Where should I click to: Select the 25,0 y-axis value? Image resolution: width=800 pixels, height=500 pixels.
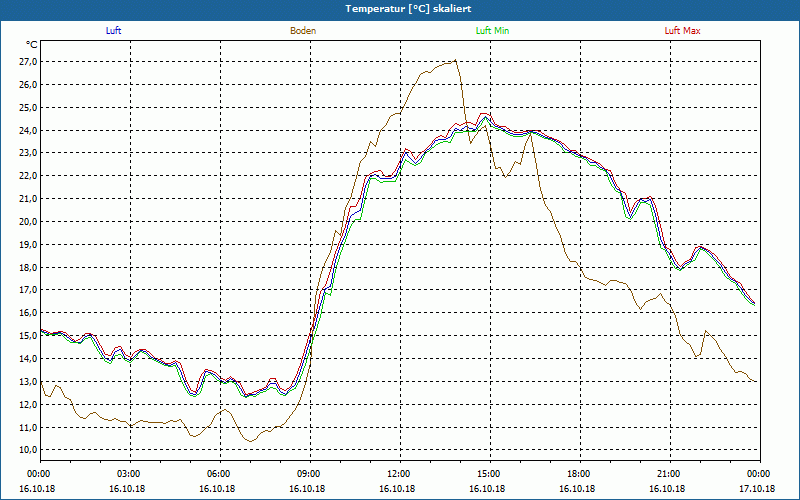pos(28,108)
